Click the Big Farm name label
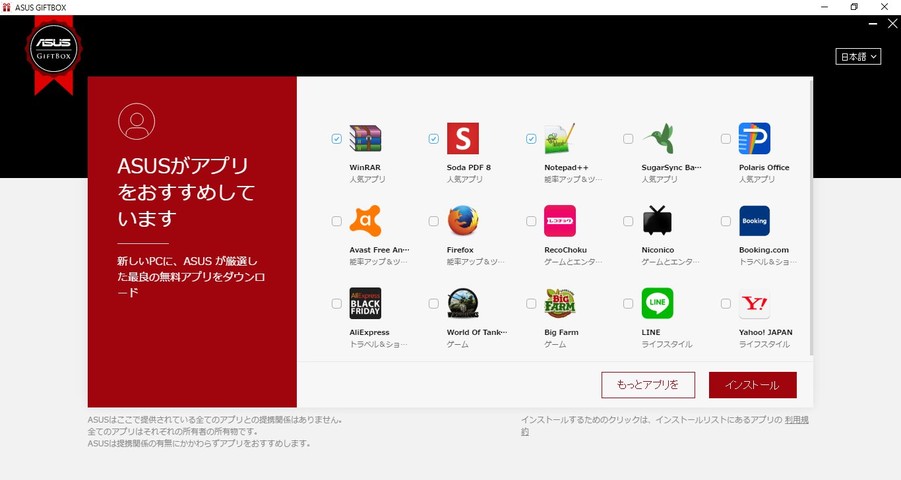901x480 pixels. tap(561, 332)
